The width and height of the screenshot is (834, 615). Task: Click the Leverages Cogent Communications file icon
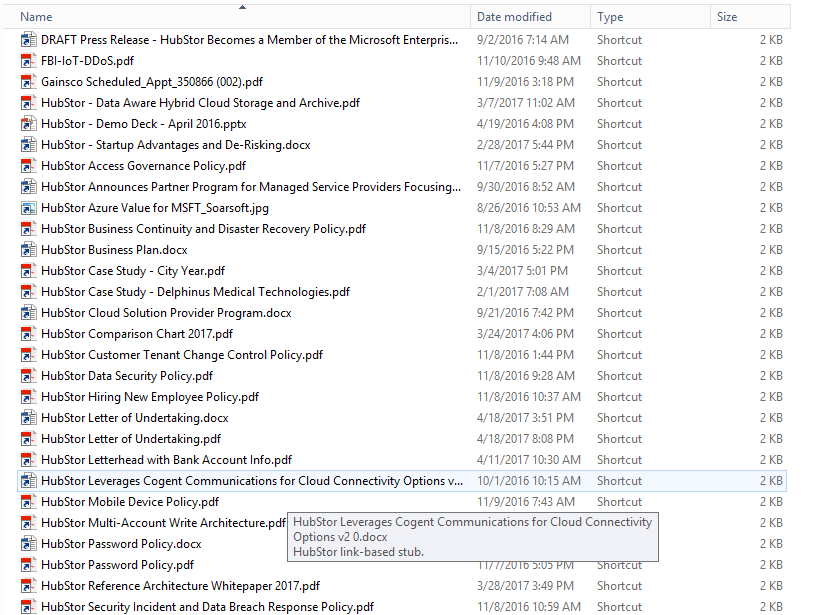click(28, 481)
